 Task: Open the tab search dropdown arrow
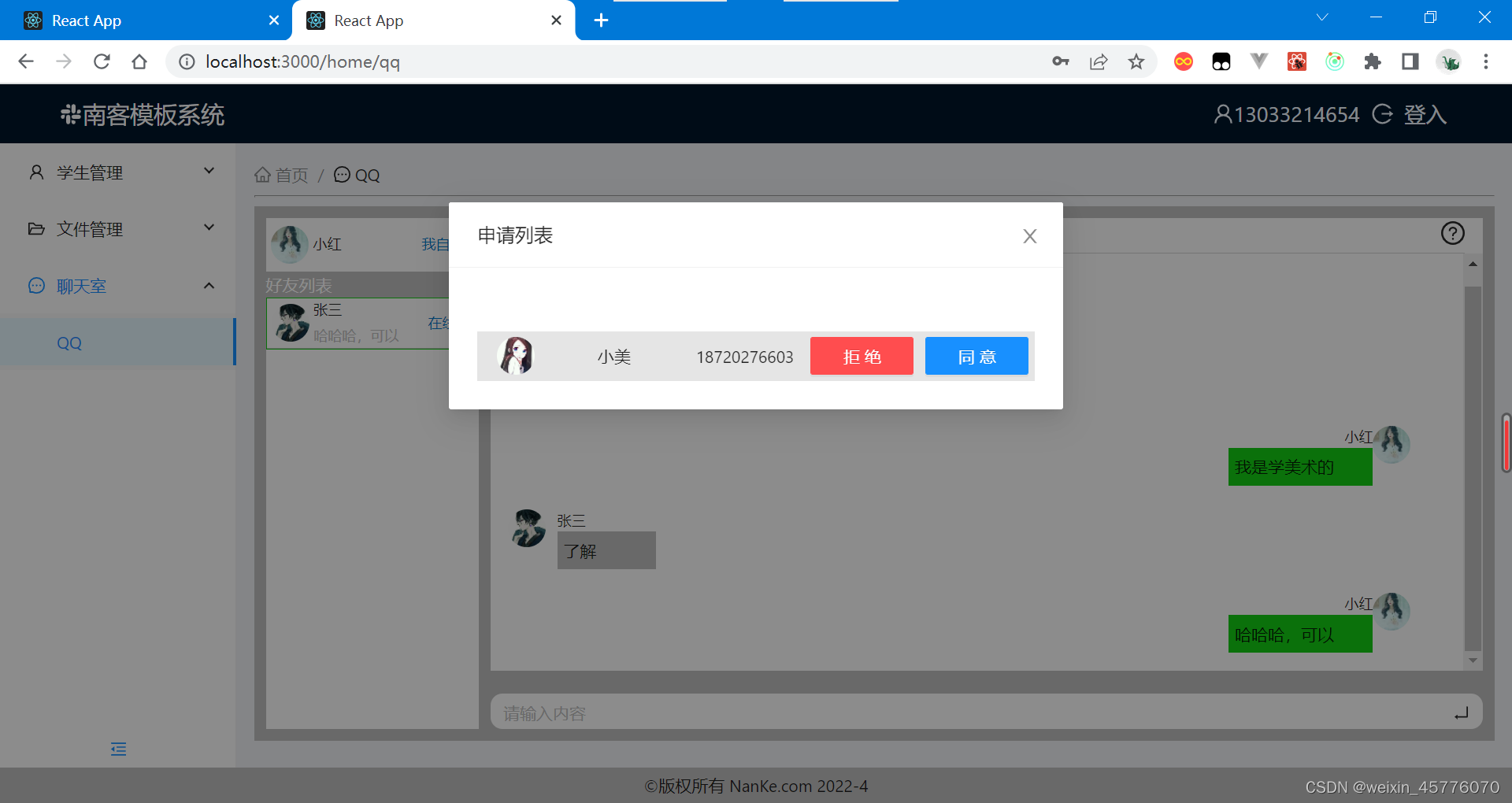(x=1322, y=17)
